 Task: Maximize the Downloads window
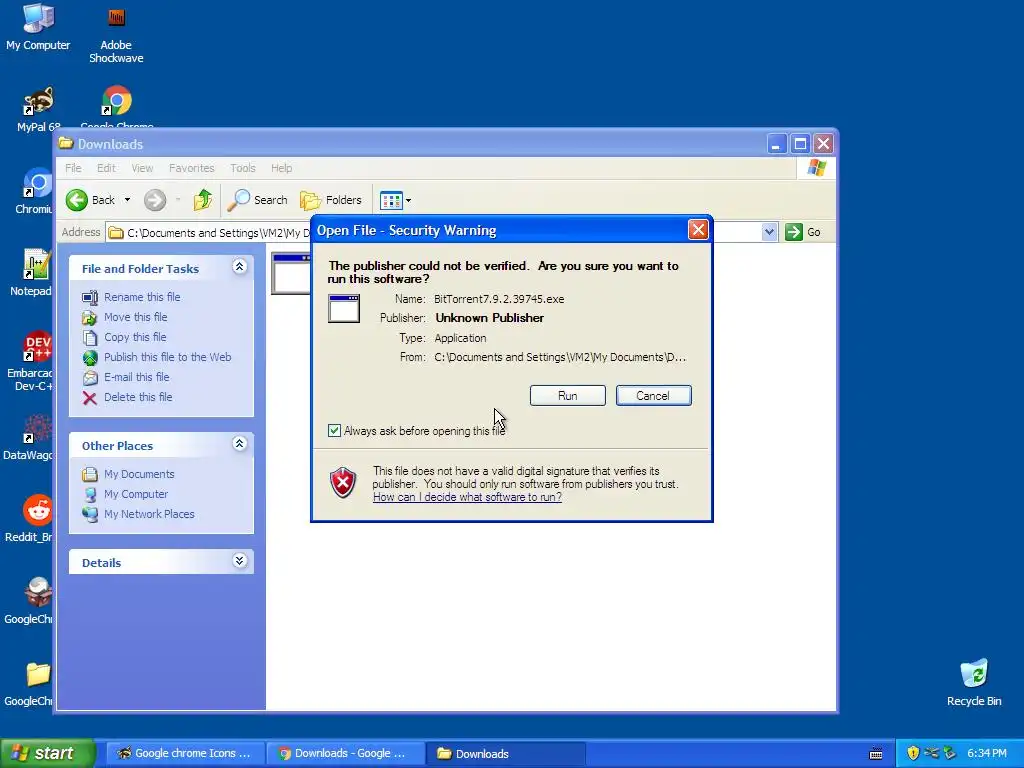point(800,144)
